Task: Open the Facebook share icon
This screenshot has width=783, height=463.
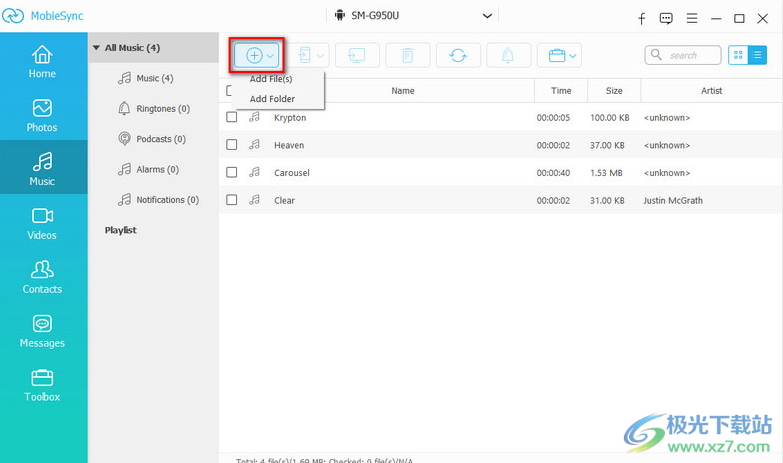Action: [642, 19]
